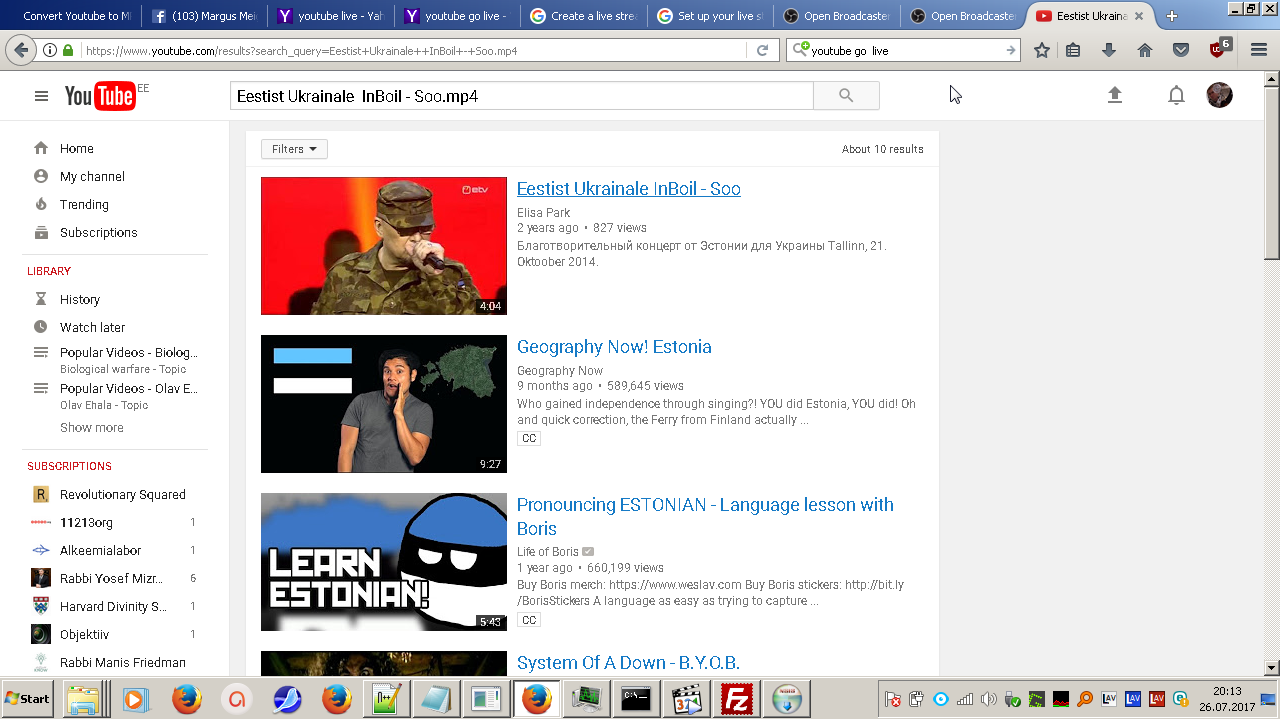Click the Firefox search box with youtube go live
The height and width of the screenshot is (719, 1280).
point(905,50)
